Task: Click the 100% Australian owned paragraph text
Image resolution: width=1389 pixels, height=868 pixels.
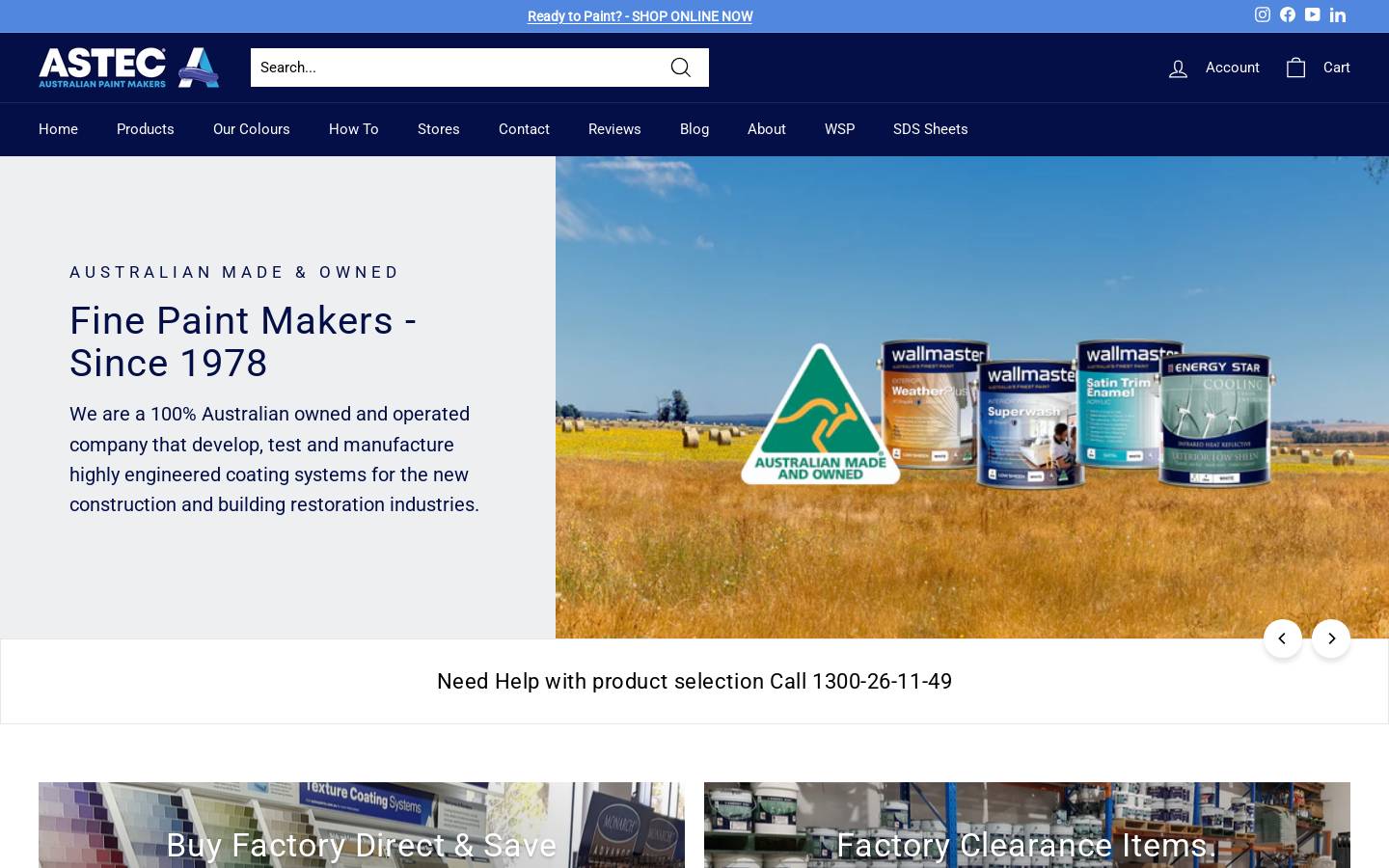Action: point(274,459)
